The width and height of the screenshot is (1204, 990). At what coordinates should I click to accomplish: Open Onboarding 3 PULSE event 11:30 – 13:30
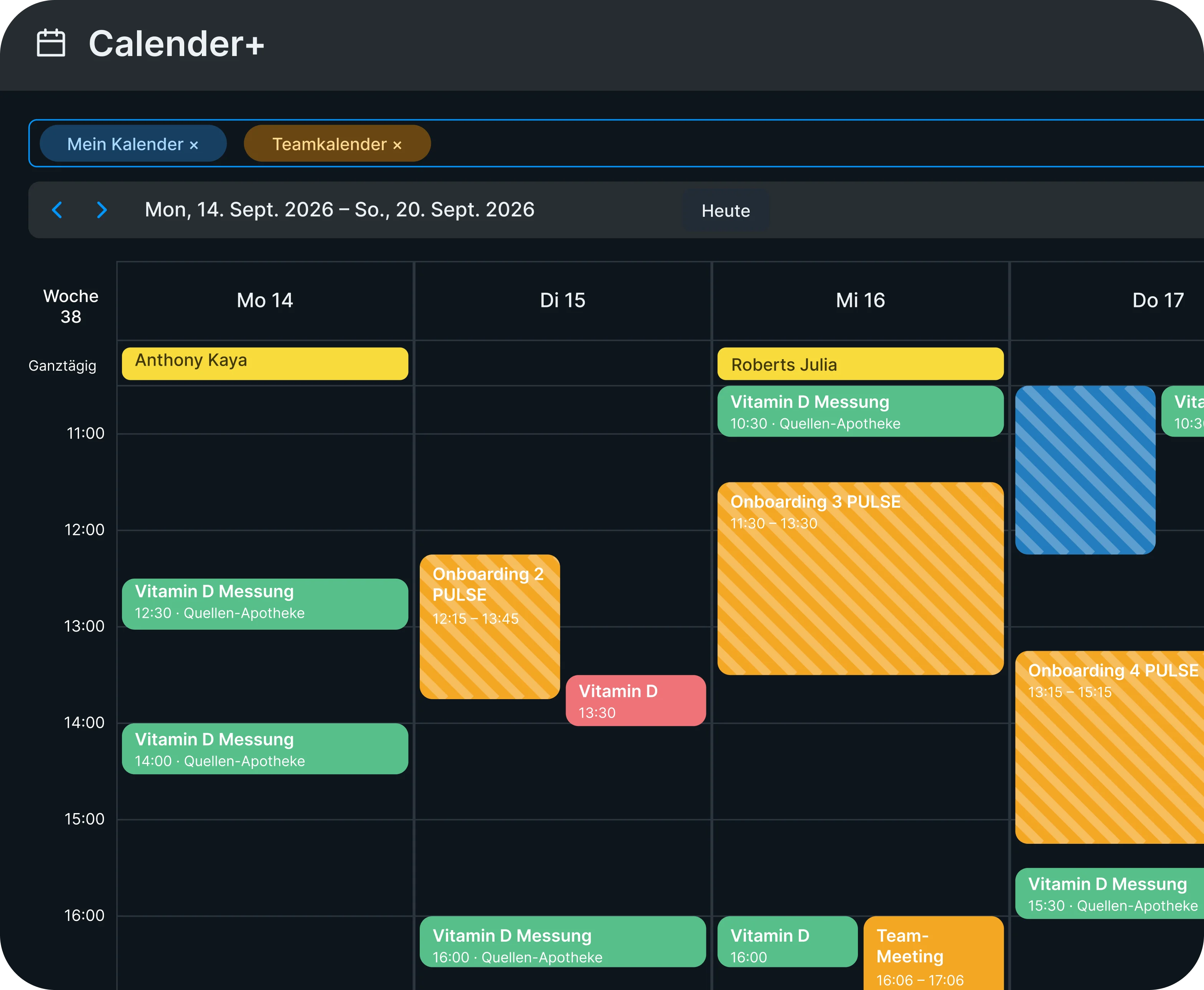point(860,578)
